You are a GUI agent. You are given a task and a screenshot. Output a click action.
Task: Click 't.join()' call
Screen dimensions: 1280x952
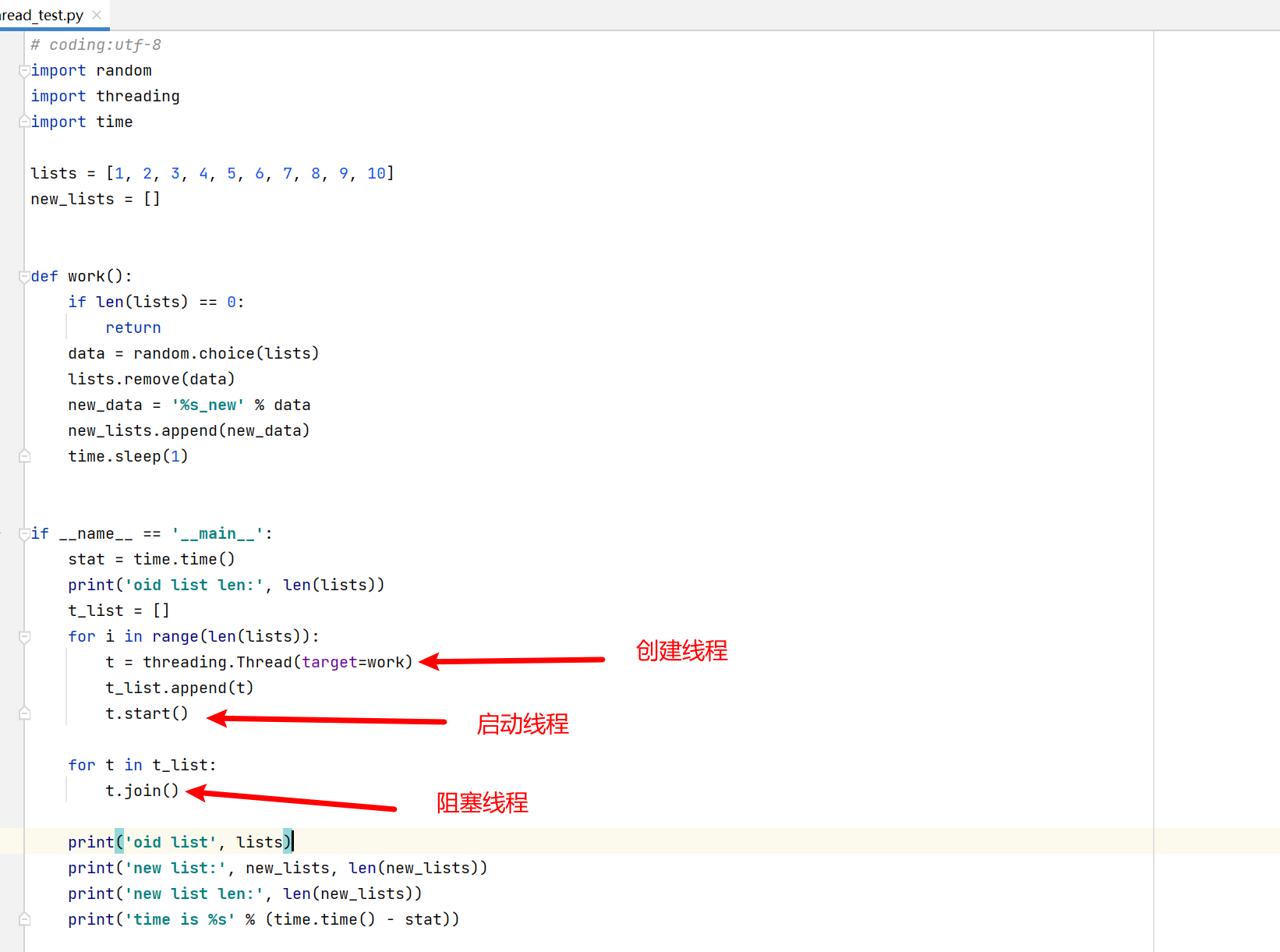tap(143, 791)
